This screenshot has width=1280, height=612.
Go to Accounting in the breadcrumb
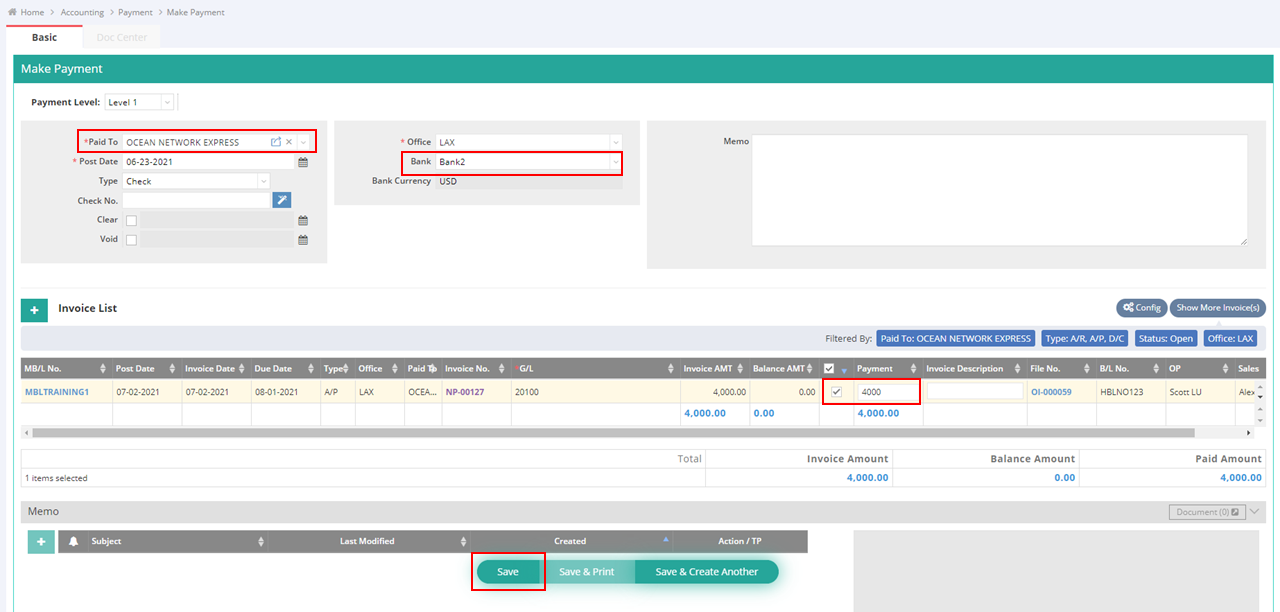[x=82, y=12]
